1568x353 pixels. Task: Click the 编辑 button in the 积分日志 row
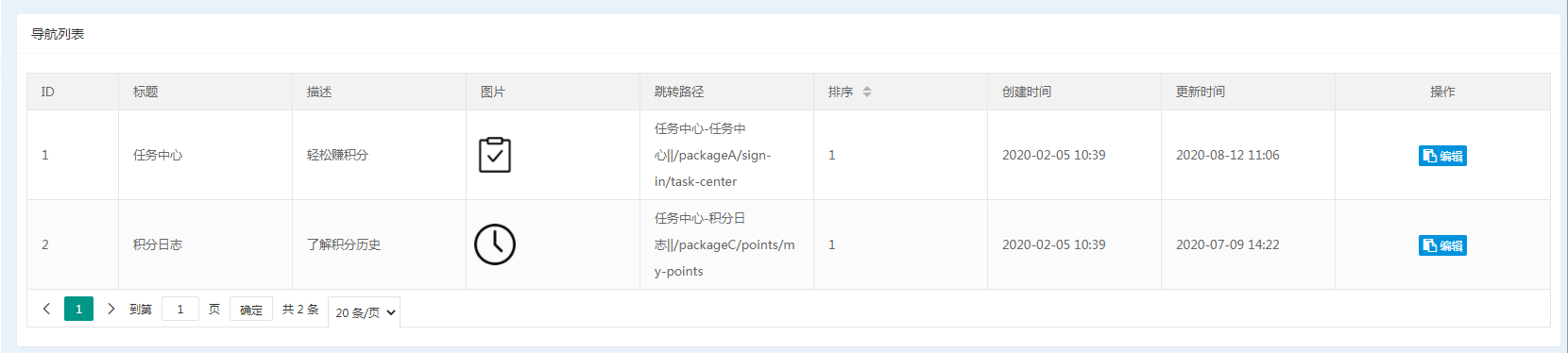click(x=1442, y=245)
